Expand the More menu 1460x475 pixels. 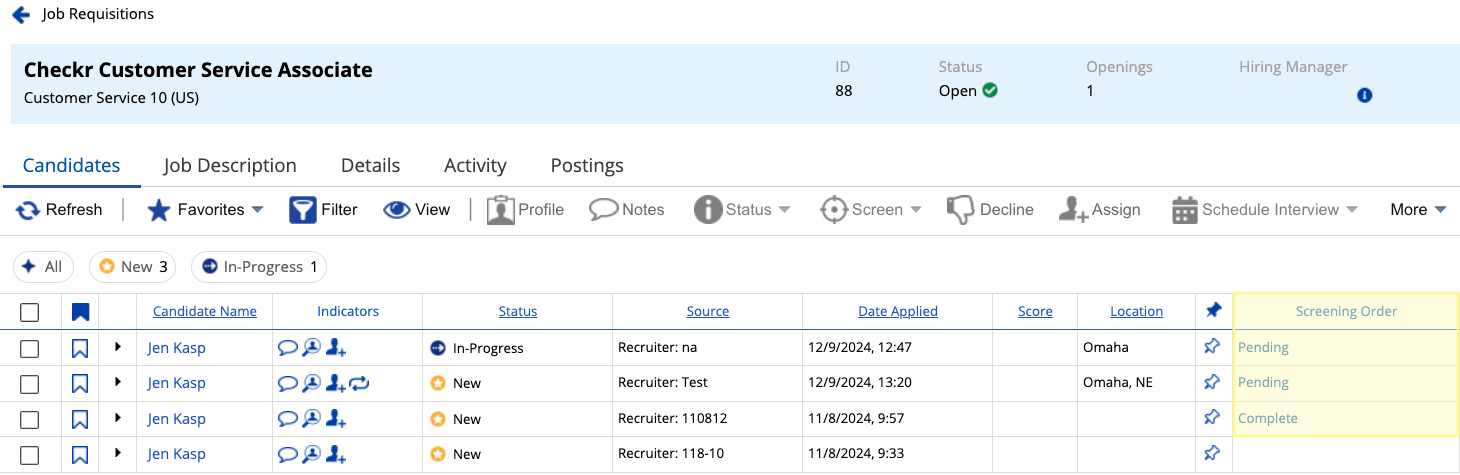coord(1418,210)
